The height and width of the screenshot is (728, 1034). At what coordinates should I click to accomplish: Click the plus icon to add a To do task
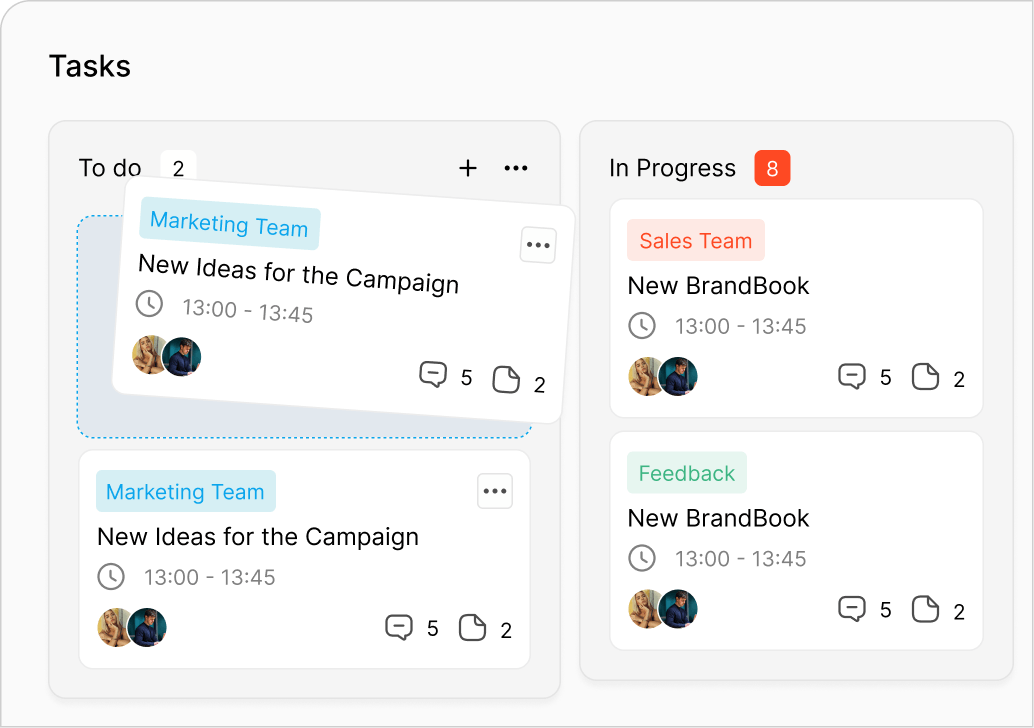click(467, 168)
